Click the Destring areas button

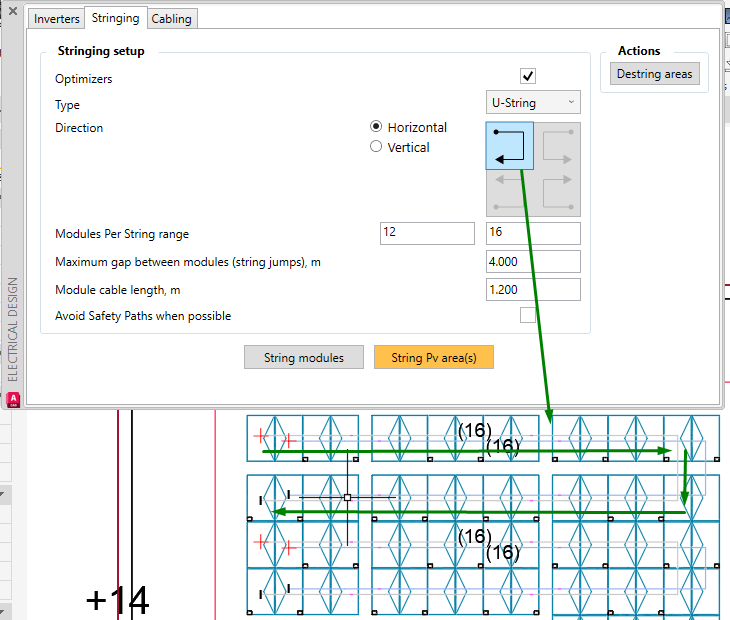pyautogui.click(x=655, y=74)
